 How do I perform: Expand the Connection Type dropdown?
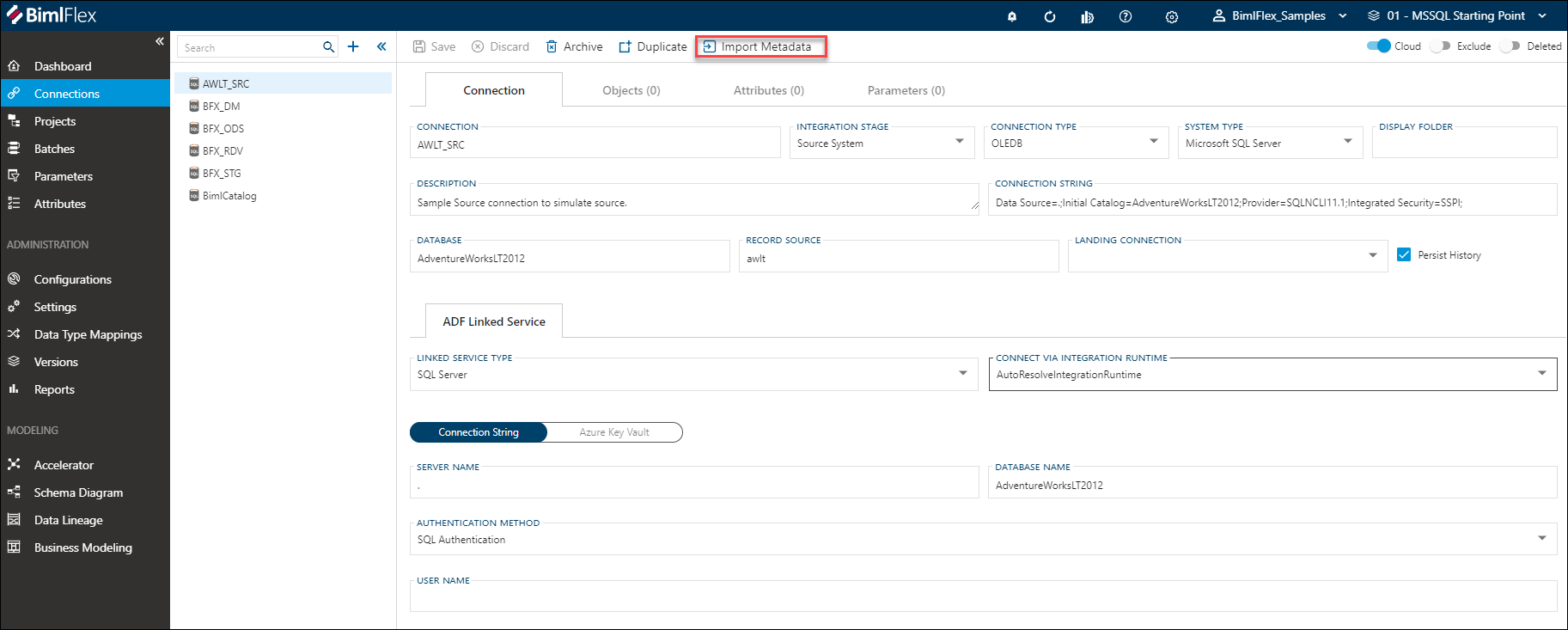click(1154, 142)
